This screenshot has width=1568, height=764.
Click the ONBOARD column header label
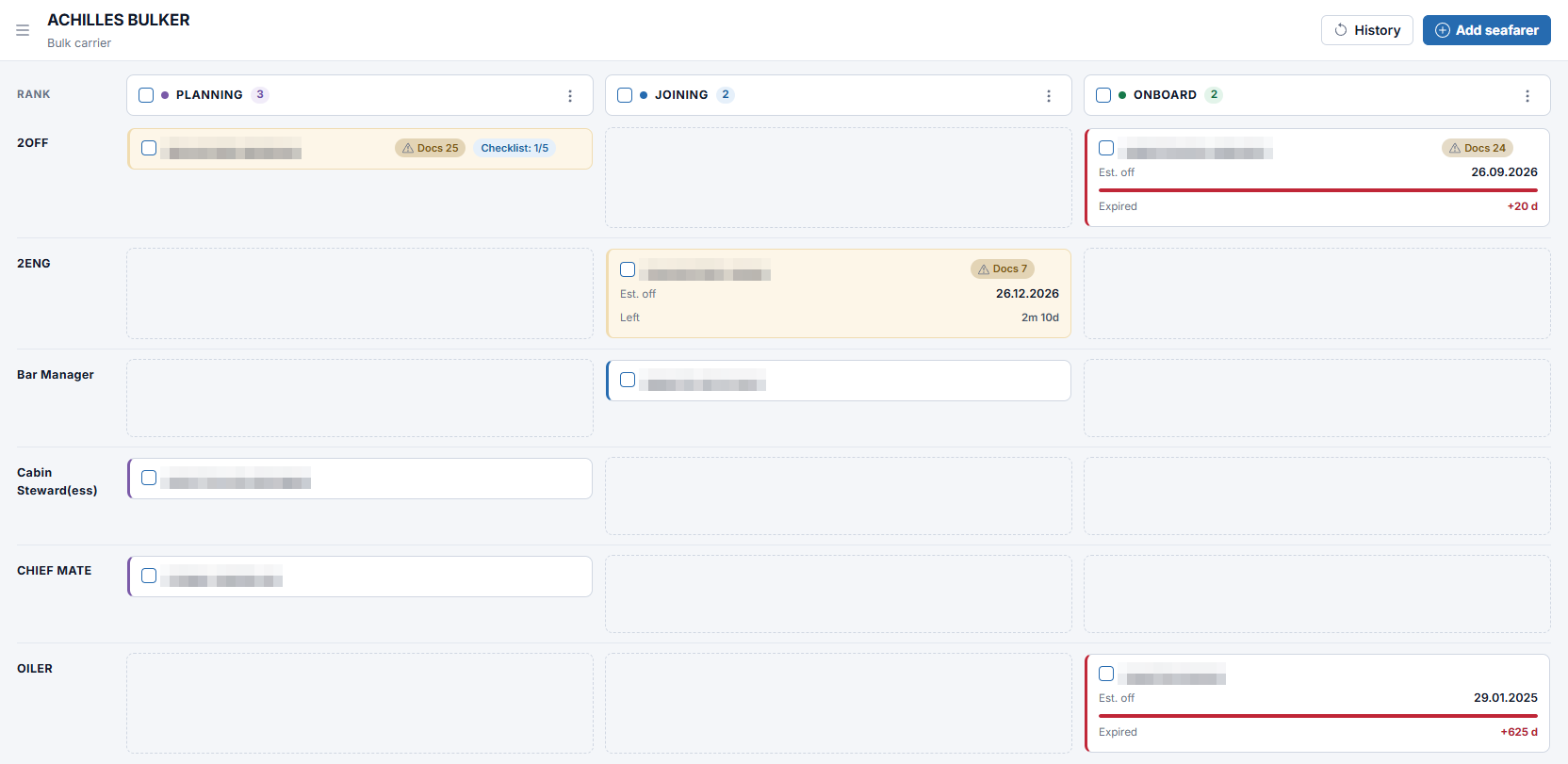coord(1165,95)
